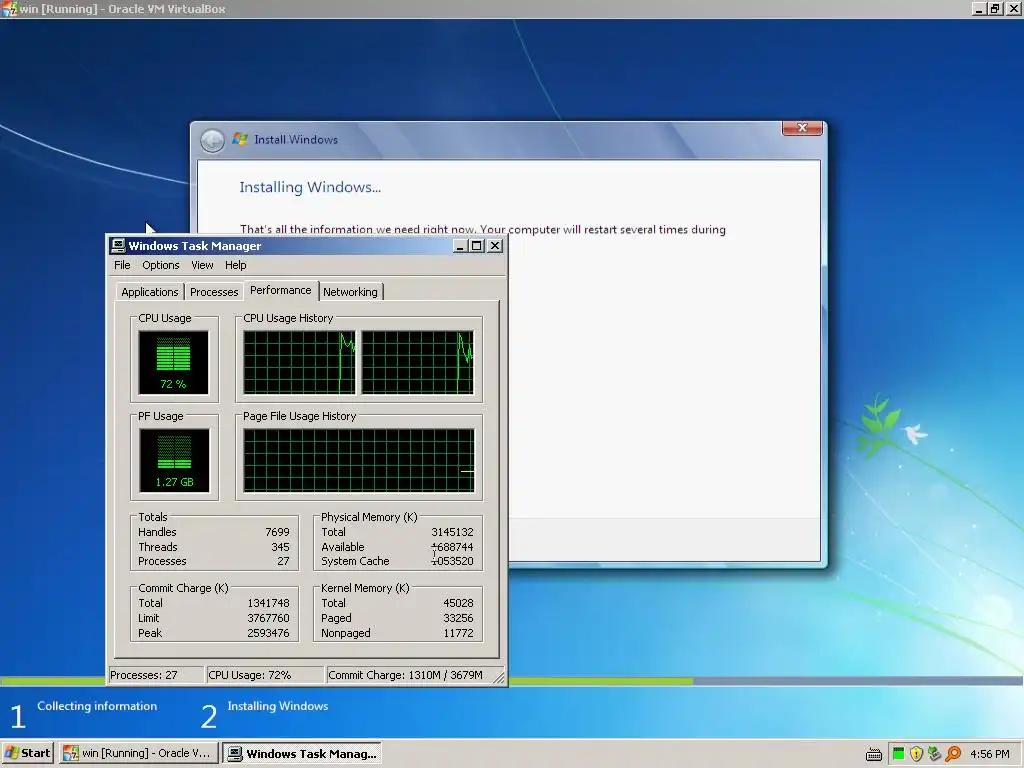This screenshot has width=1024, height=768.
Task: Switch to the Processes tab
Action: [x=214, y=292]
